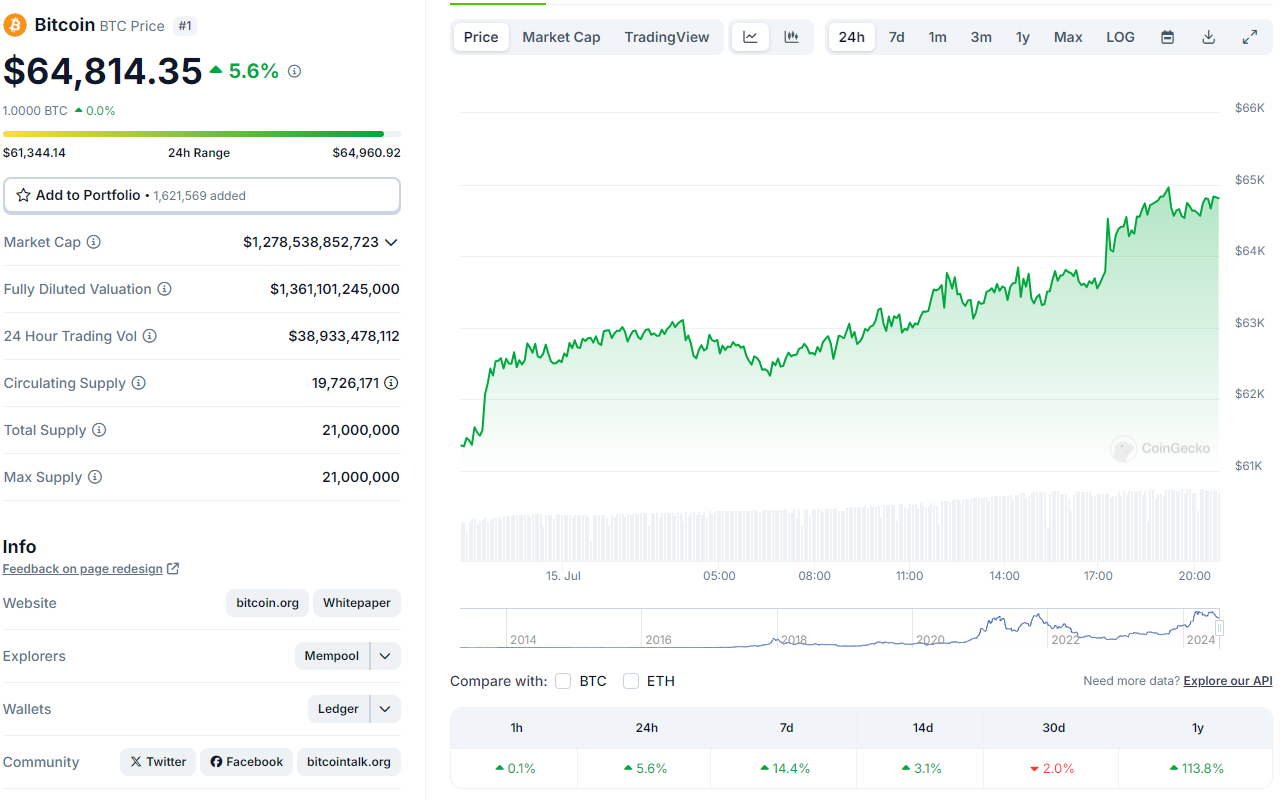
Task: Open the bitcointalk.org community link
Action: click(349, 762)
